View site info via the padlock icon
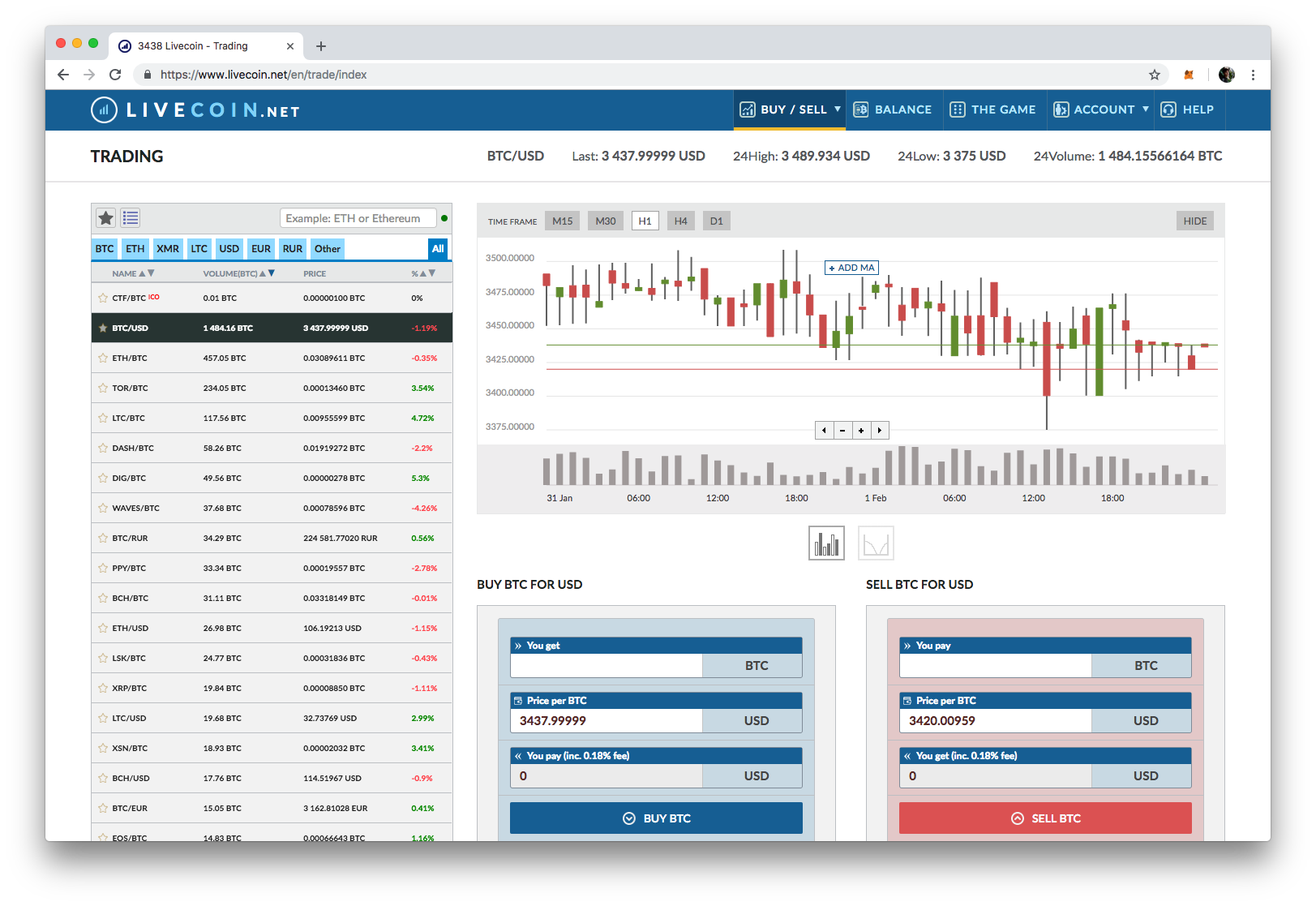The height and width of the screenshot is (906, 1316). pyautogui.click(x=147, y=75)
